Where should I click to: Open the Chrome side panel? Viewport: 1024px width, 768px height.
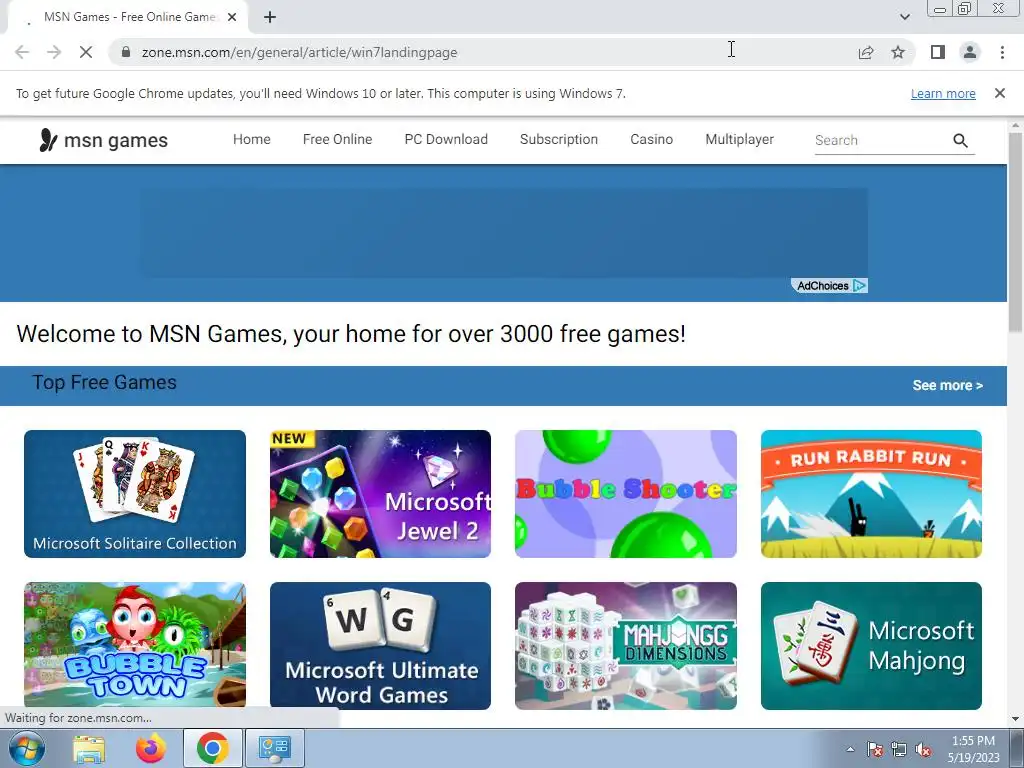click(938, 52)
